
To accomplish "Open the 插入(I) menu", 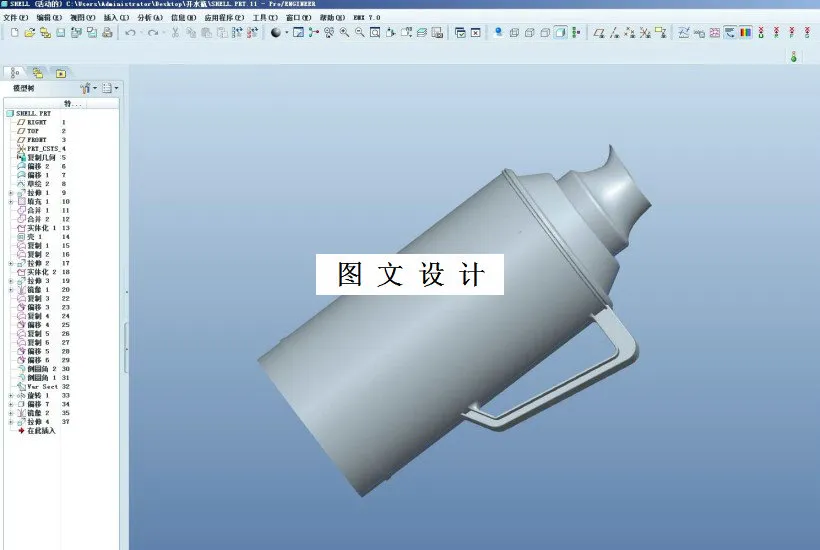I will (116, 17).
